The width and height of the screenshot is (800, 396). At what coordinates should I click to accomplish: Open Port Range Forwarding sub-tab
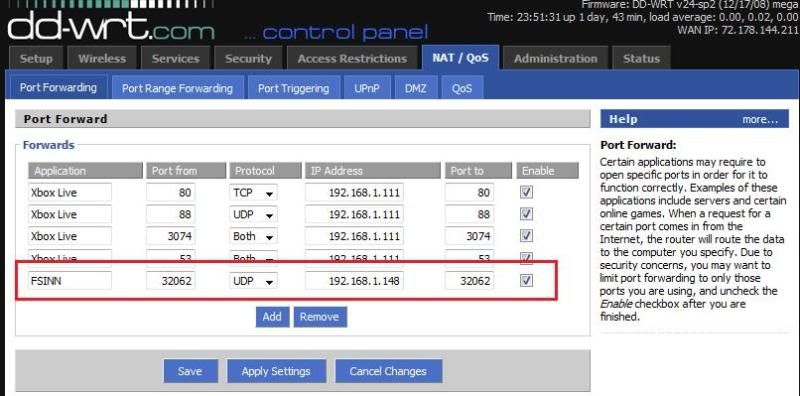click(177, 88)
